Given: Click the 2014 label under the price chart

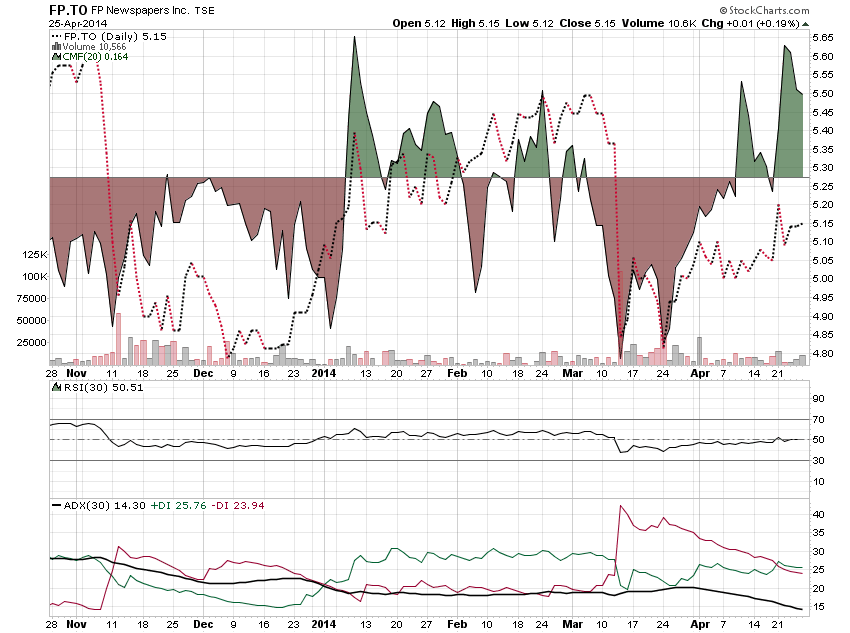Looking at the screenshot, I should pos(324,373).
